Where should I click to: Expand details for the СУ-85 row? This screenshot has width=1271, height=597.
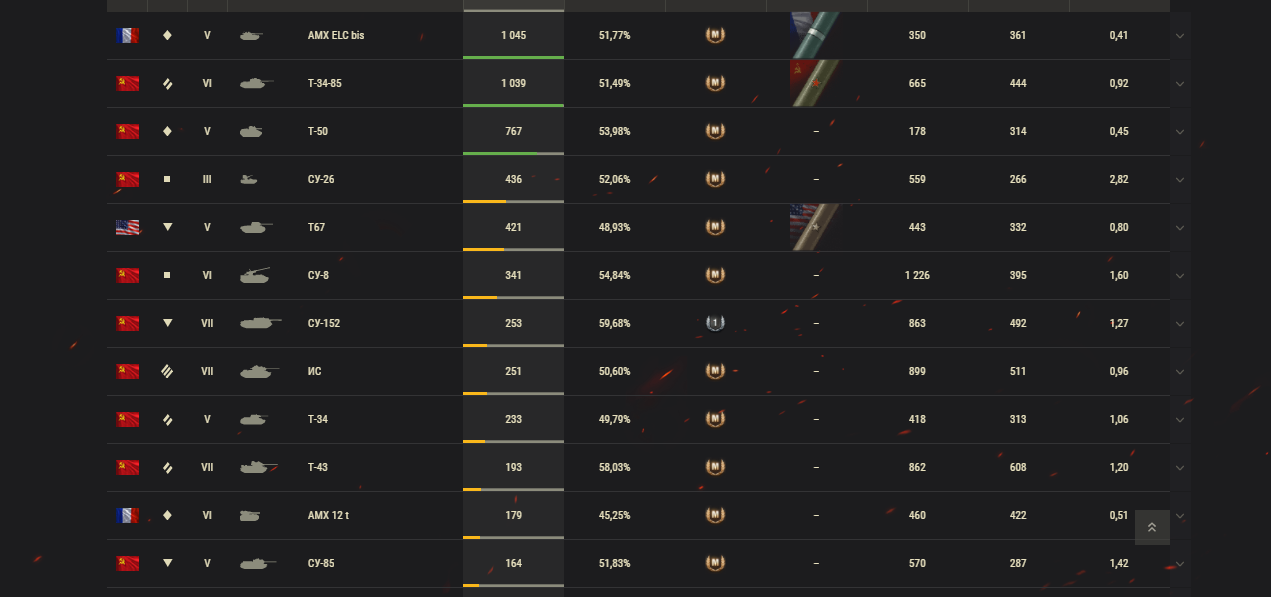tap(1180, 564)
